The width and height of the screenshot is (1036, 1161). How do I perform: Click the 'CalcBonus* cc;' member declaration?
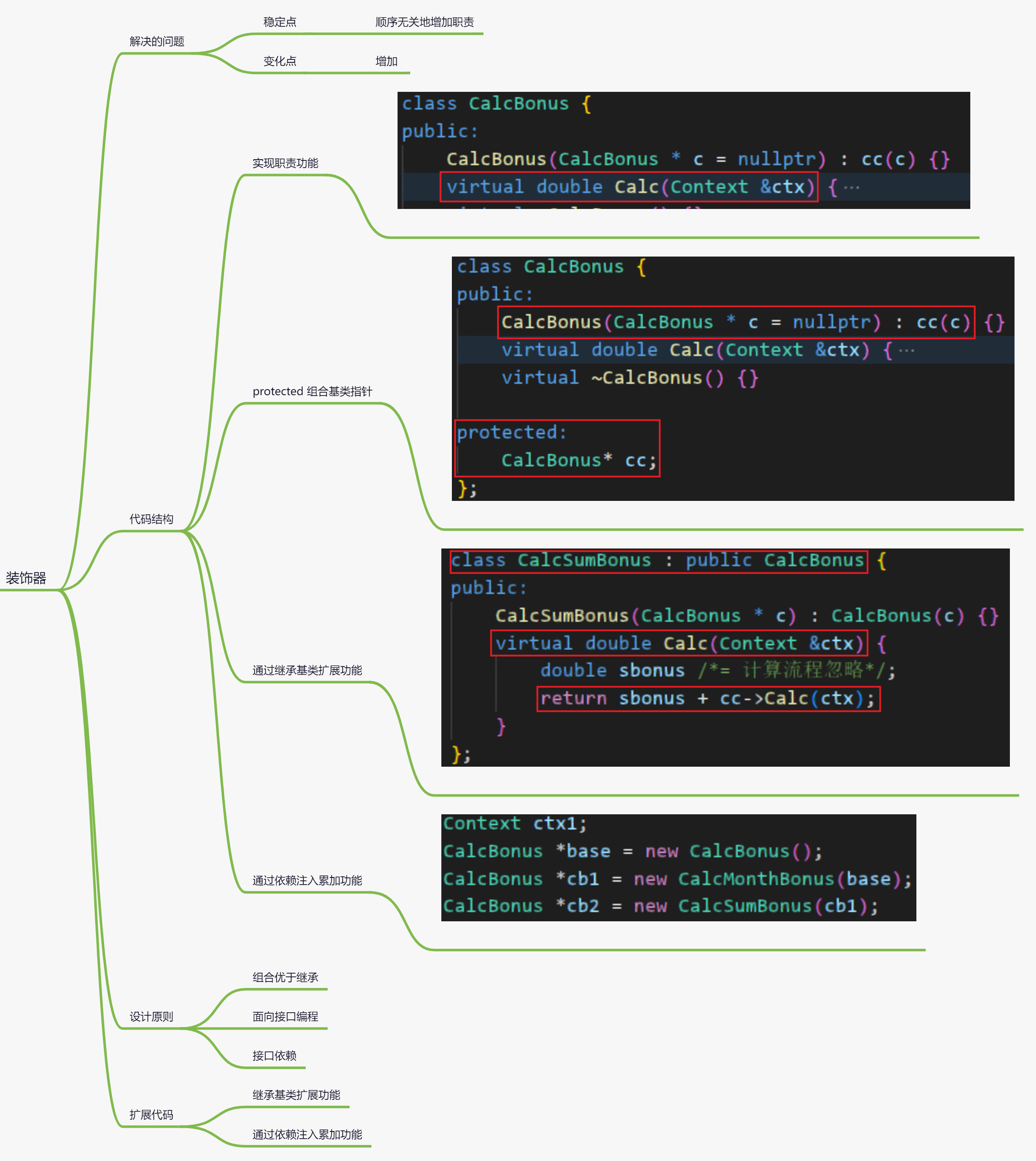tap(579, 460)
